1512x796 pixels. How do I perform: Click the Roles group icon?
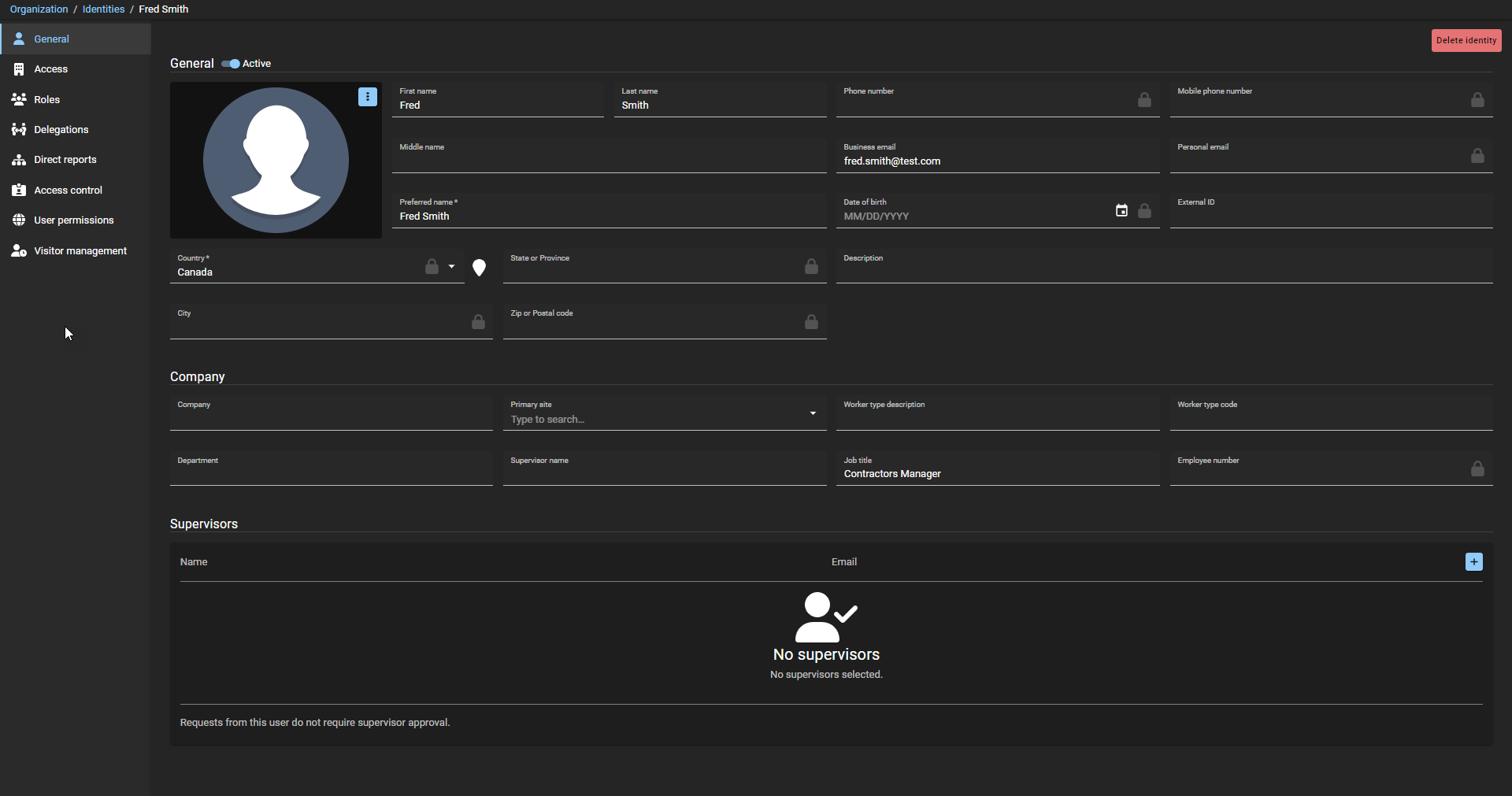(x=19, y=99)
